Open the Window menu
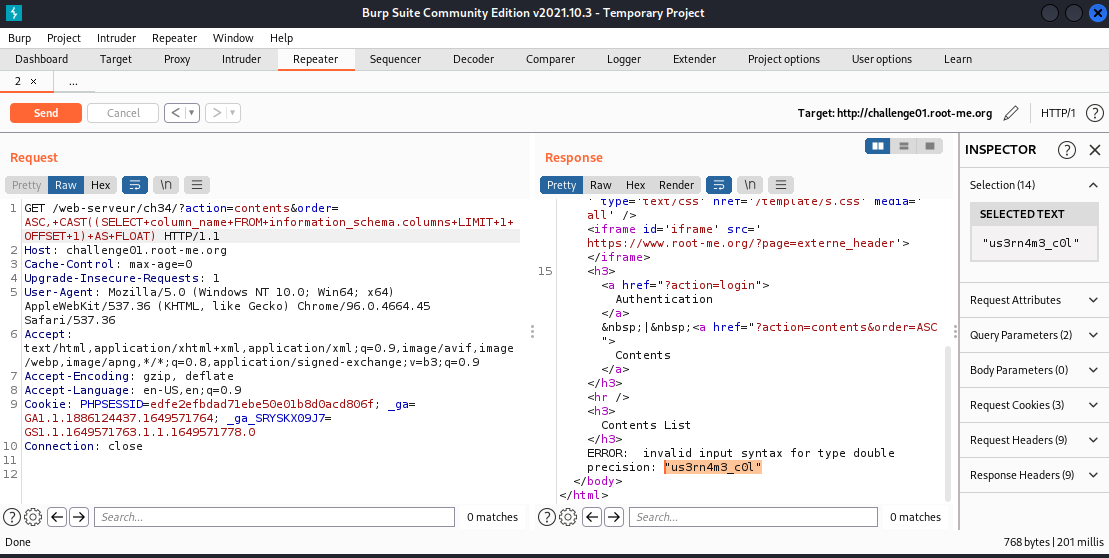 [x=233, y=38]
